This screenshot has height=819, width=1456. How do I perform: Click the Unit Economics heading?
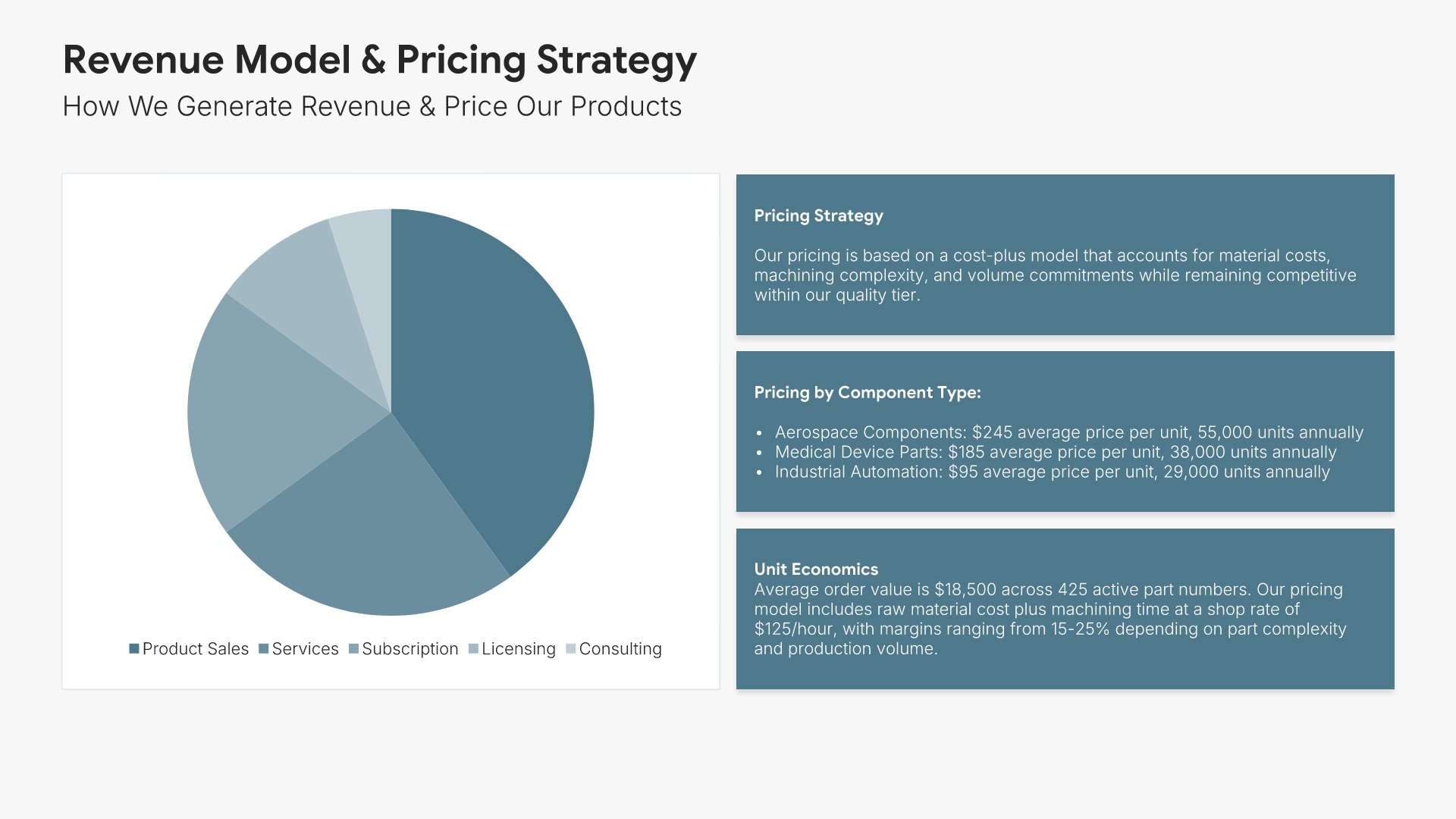coord(816,570)
